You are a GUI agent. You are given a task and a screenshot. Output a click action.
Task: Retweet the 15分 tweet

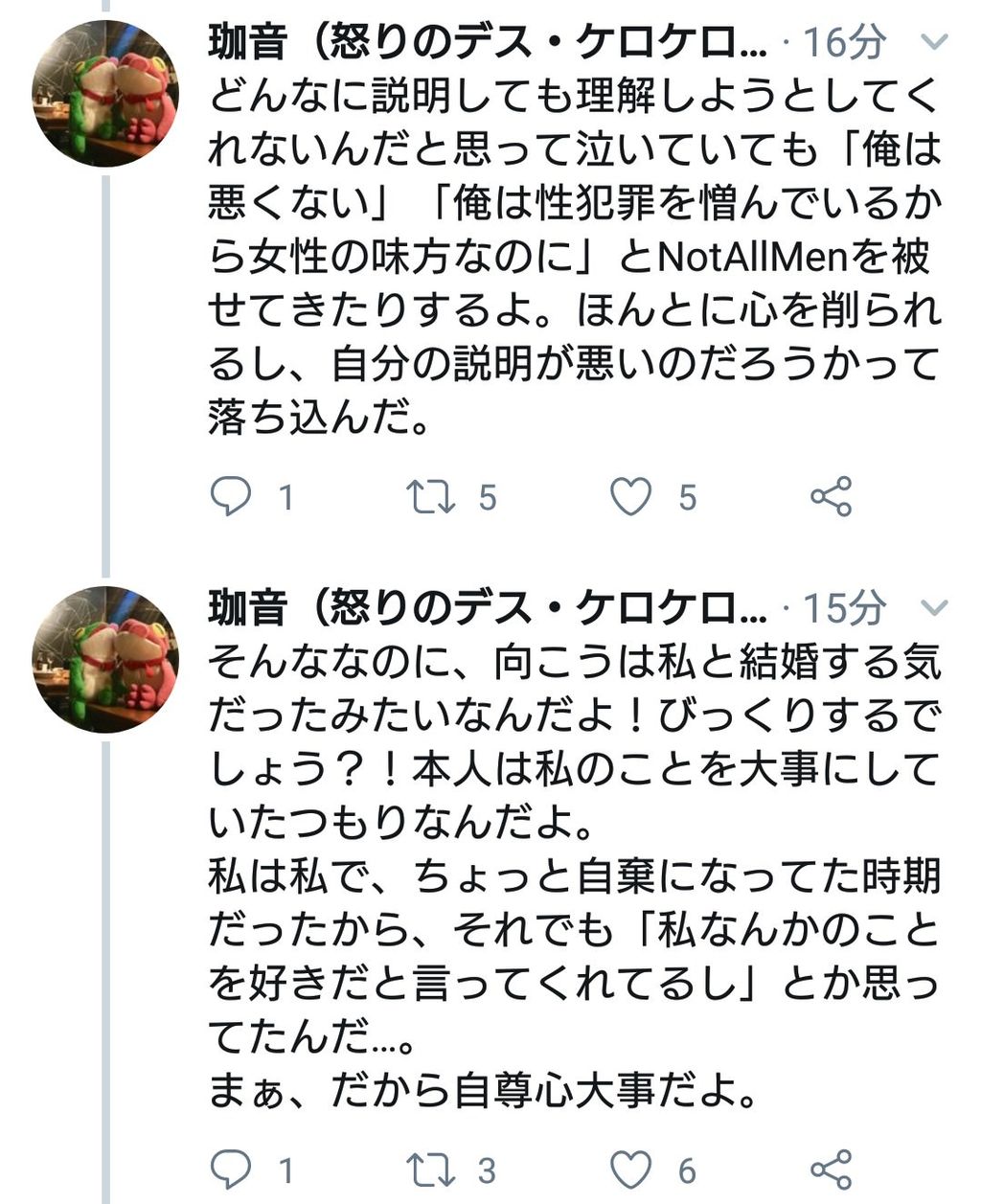pos(430,1169)
